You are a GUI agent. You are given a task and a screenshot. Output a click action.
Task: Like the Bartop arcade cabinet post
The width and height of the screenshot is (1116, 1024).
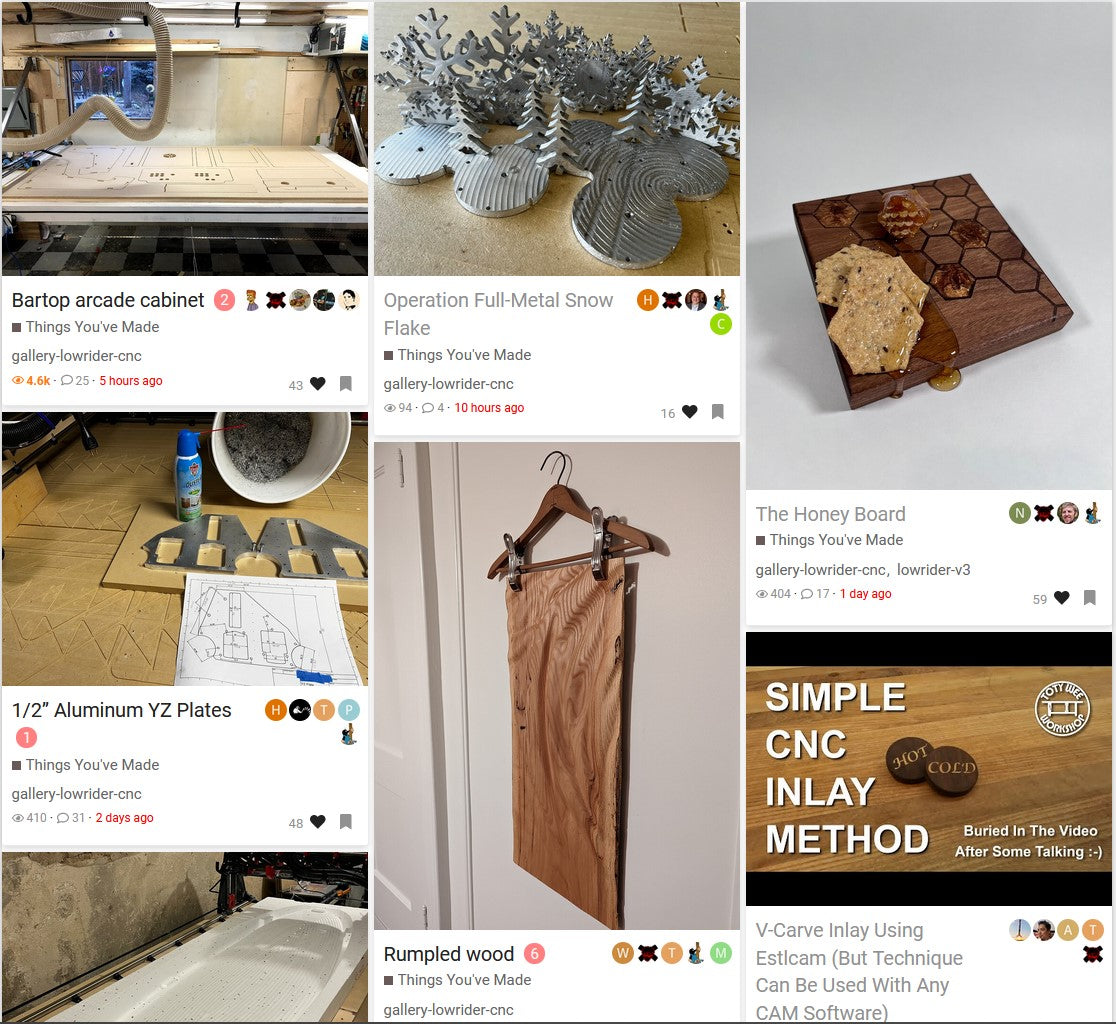pyautogui.click(x=318, y=384)
